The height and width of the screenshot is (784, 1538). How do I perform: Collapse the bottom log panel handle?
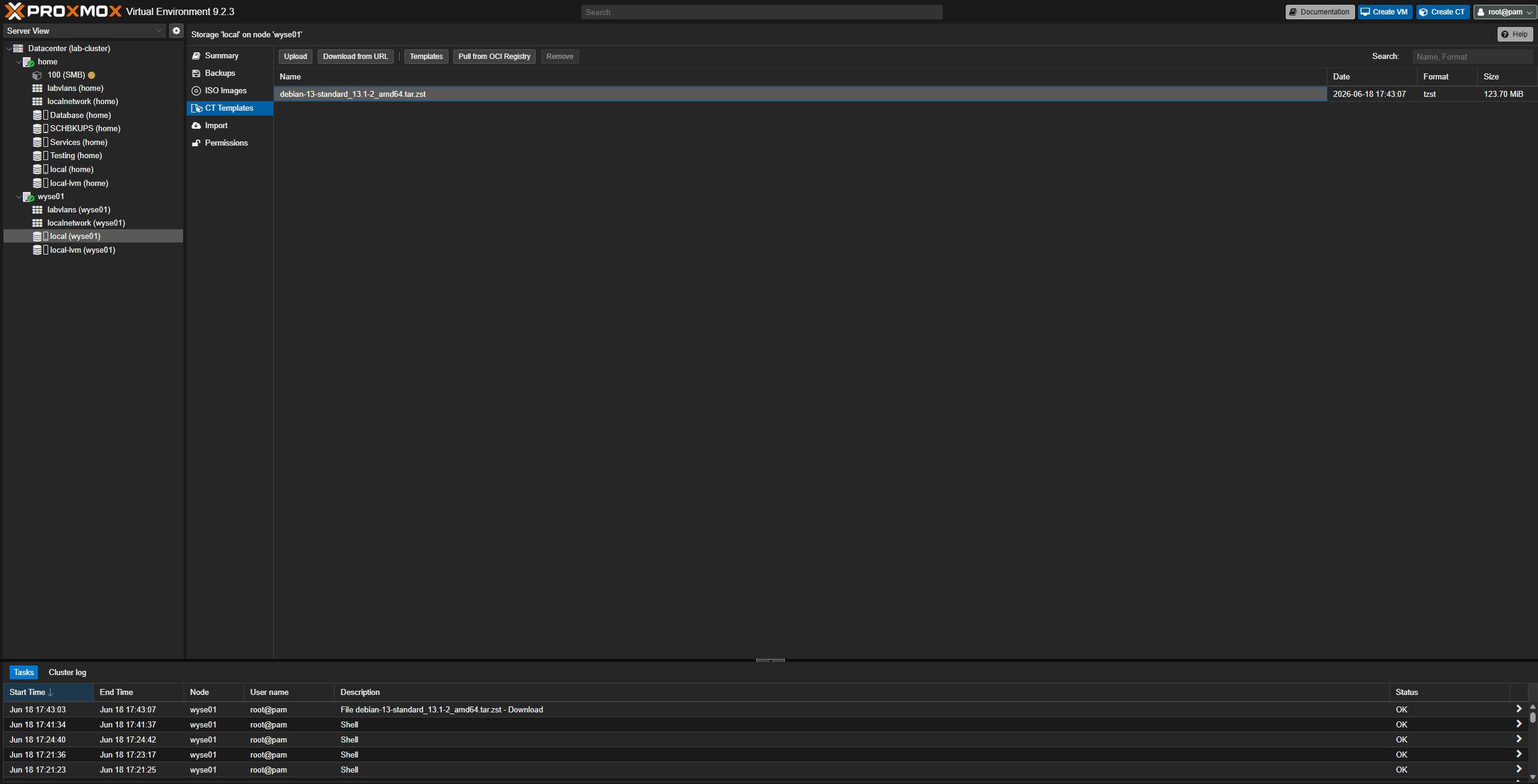[x=770, y=661]
